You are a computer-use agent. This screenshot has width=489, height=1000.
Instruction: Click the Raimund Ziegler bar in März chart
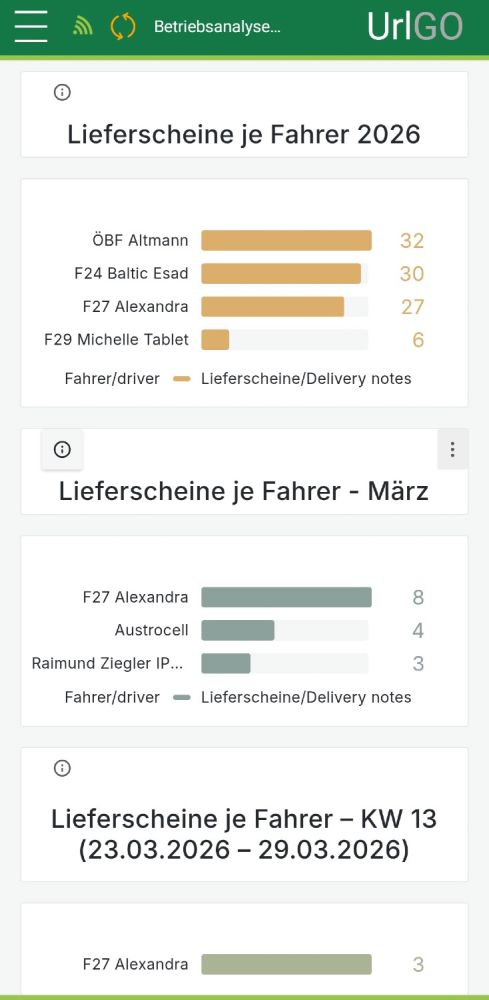pos(226,664)
